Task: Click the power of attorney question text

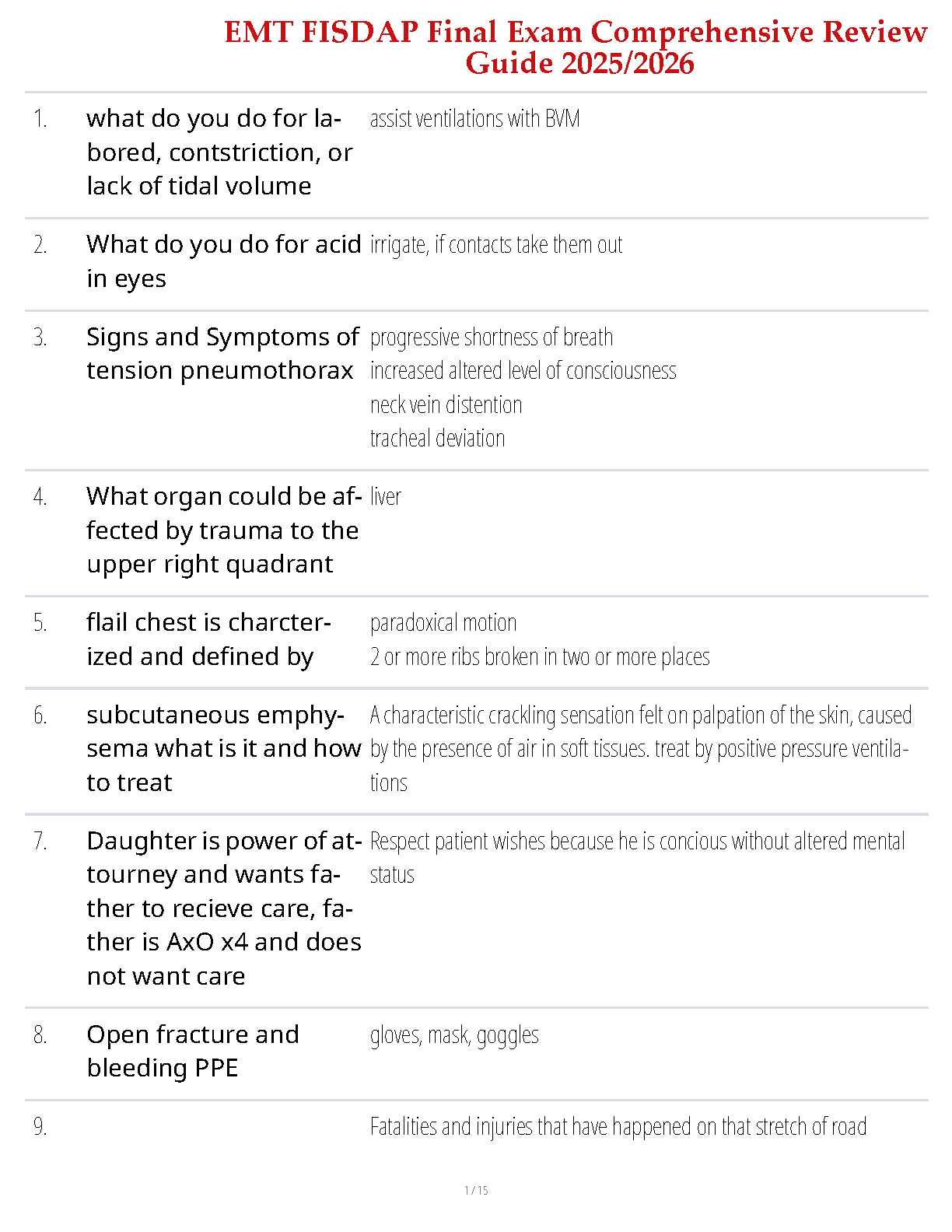Action: click(x=223, y=908)
